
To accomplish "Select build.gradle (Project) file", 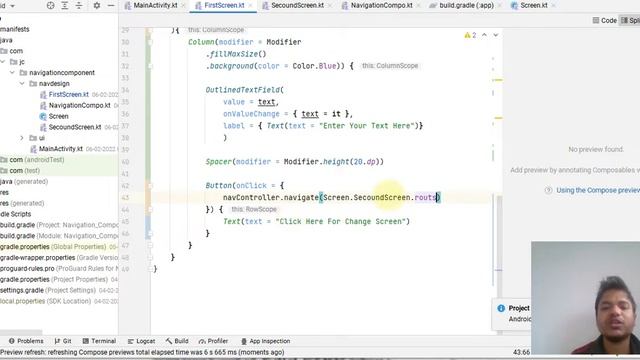I will (x=59, y=225).
